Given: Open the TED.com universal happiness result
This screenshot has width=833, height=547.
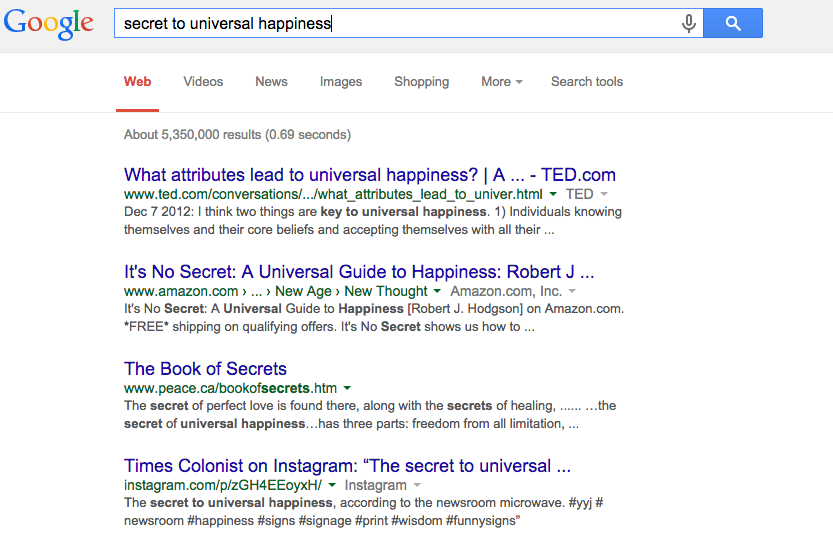Looking at the screenshot, I should click(x=370, y=175).
